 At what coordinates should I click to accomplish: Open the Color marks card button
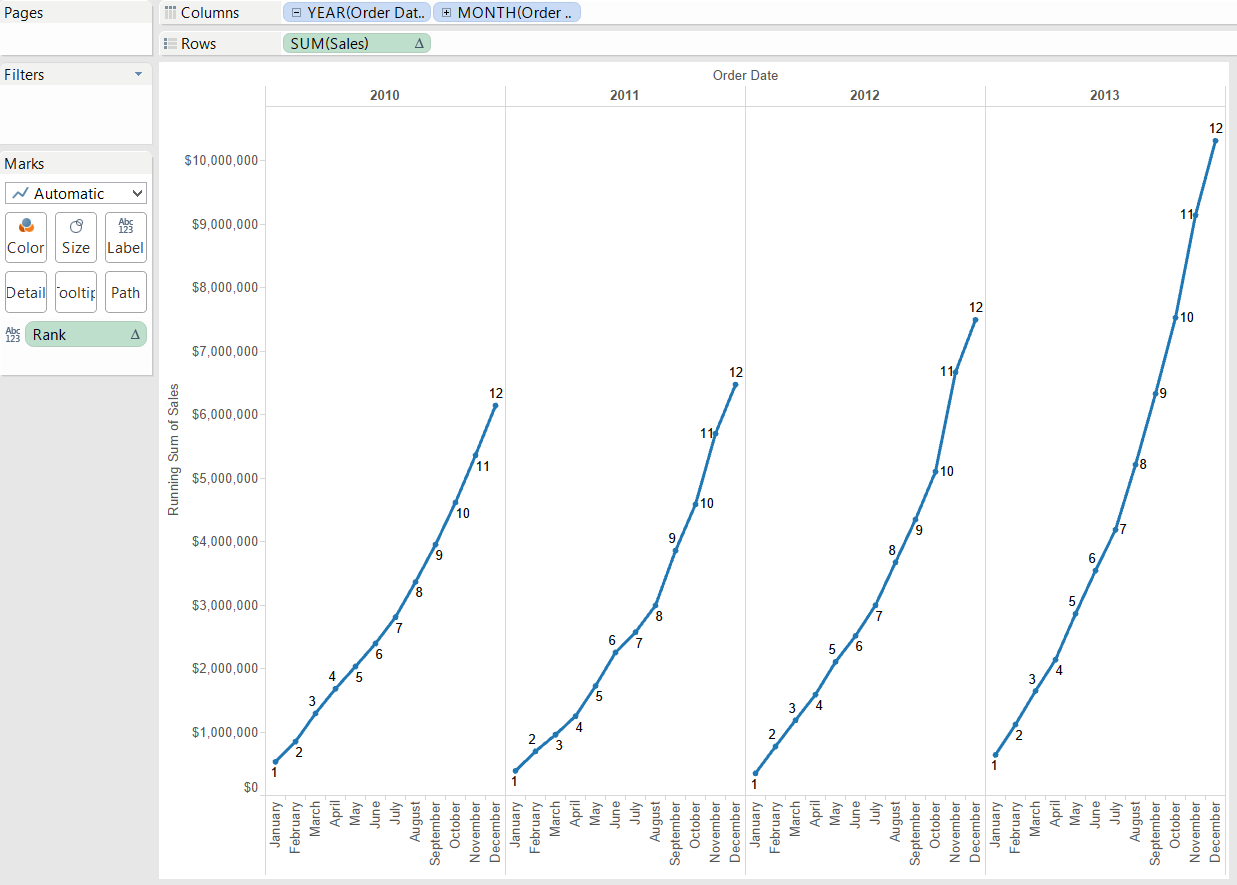26,238
